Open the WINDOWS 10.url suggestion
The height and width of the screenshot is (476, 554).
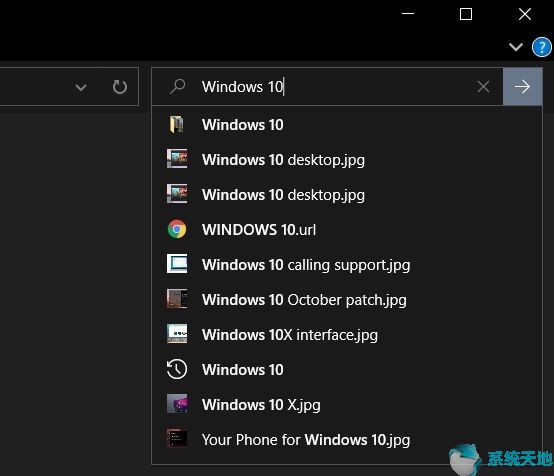tap(347, 230)
